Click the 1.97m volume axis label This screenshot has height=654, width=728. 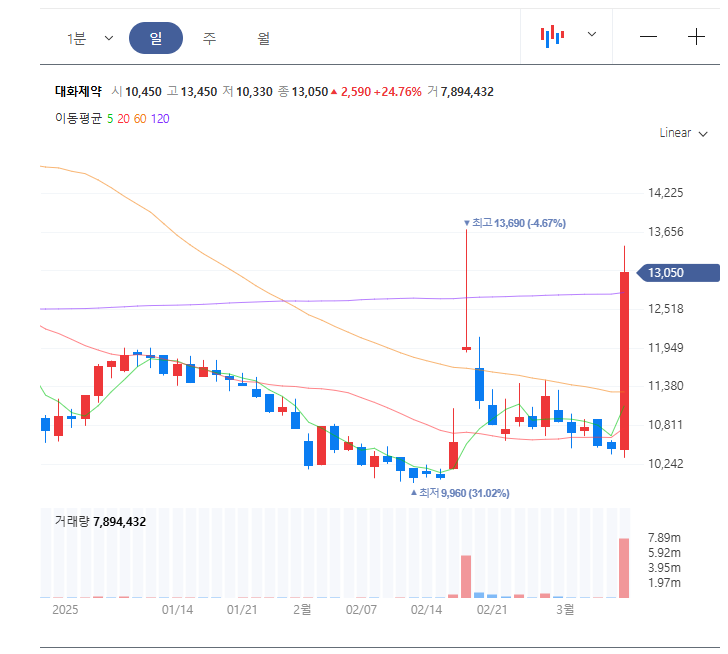pos(664,583)
